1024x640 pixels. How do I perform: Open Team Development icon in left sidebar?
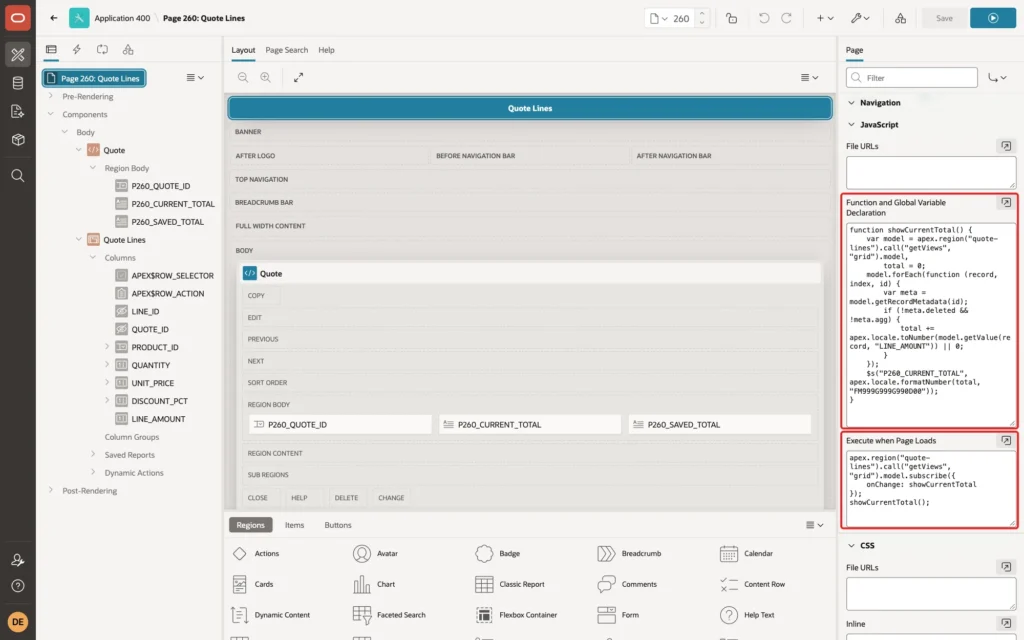pyautogui.click(x=18, y=112)
